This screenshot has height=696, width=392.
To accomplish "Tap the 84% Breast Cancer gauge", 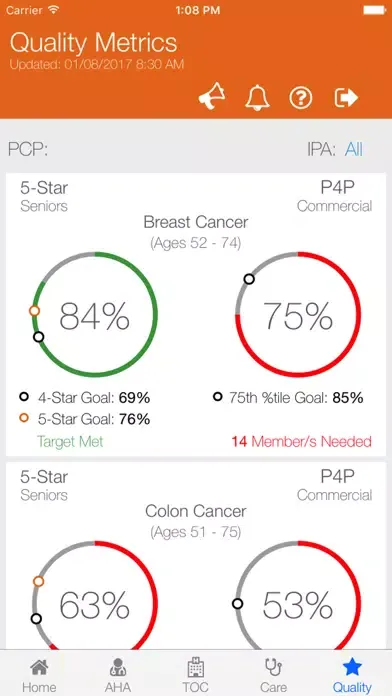I will click(x=95, y=315).
